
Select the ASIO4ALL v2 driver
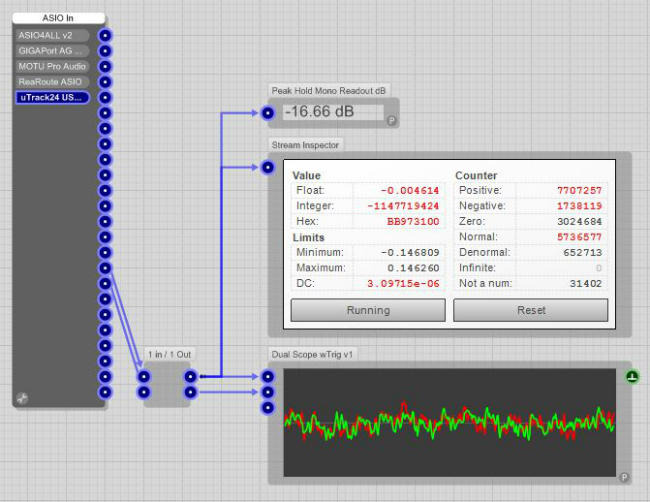[x=52, y=35]
